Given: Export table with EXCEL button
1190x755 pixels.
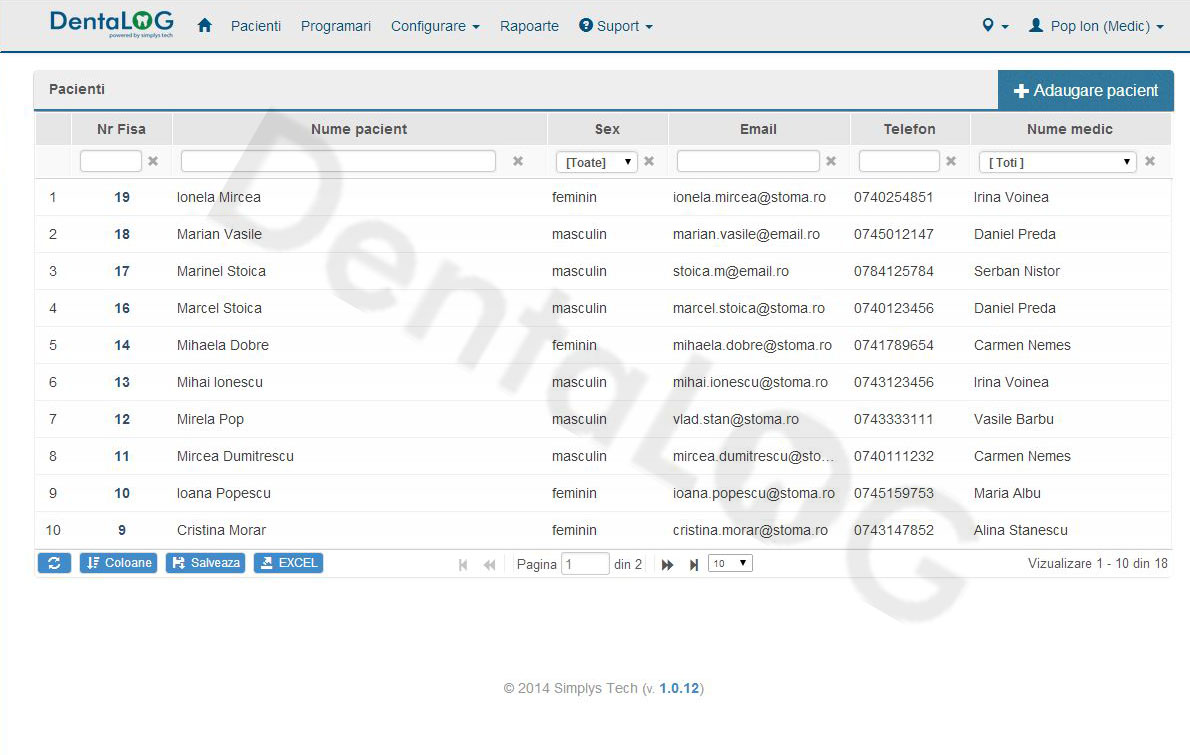Looking at the screenshot, I should [288, 563].
